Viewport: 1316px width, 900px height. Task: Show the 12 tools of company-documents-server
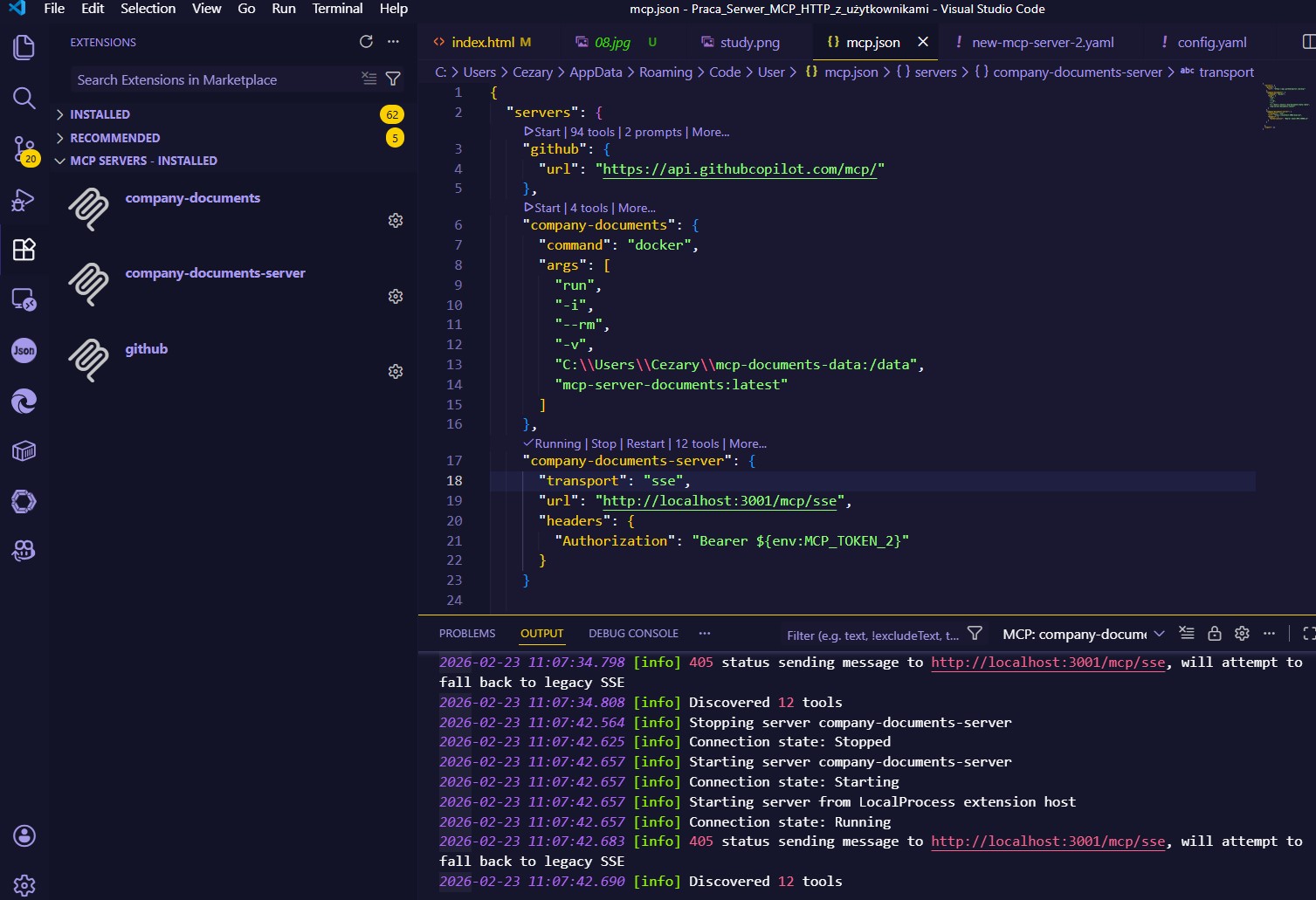[697, 444]
